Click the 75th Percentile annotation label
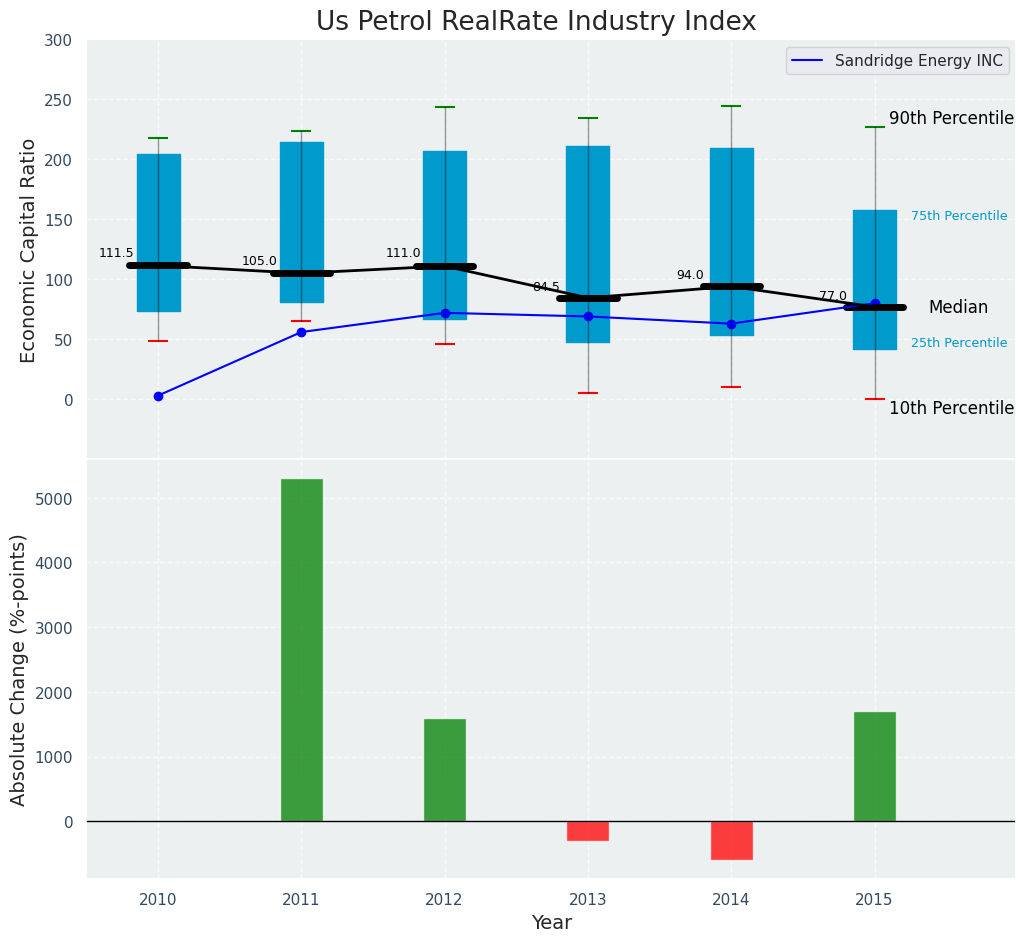1026x942 pixels. 958,216
